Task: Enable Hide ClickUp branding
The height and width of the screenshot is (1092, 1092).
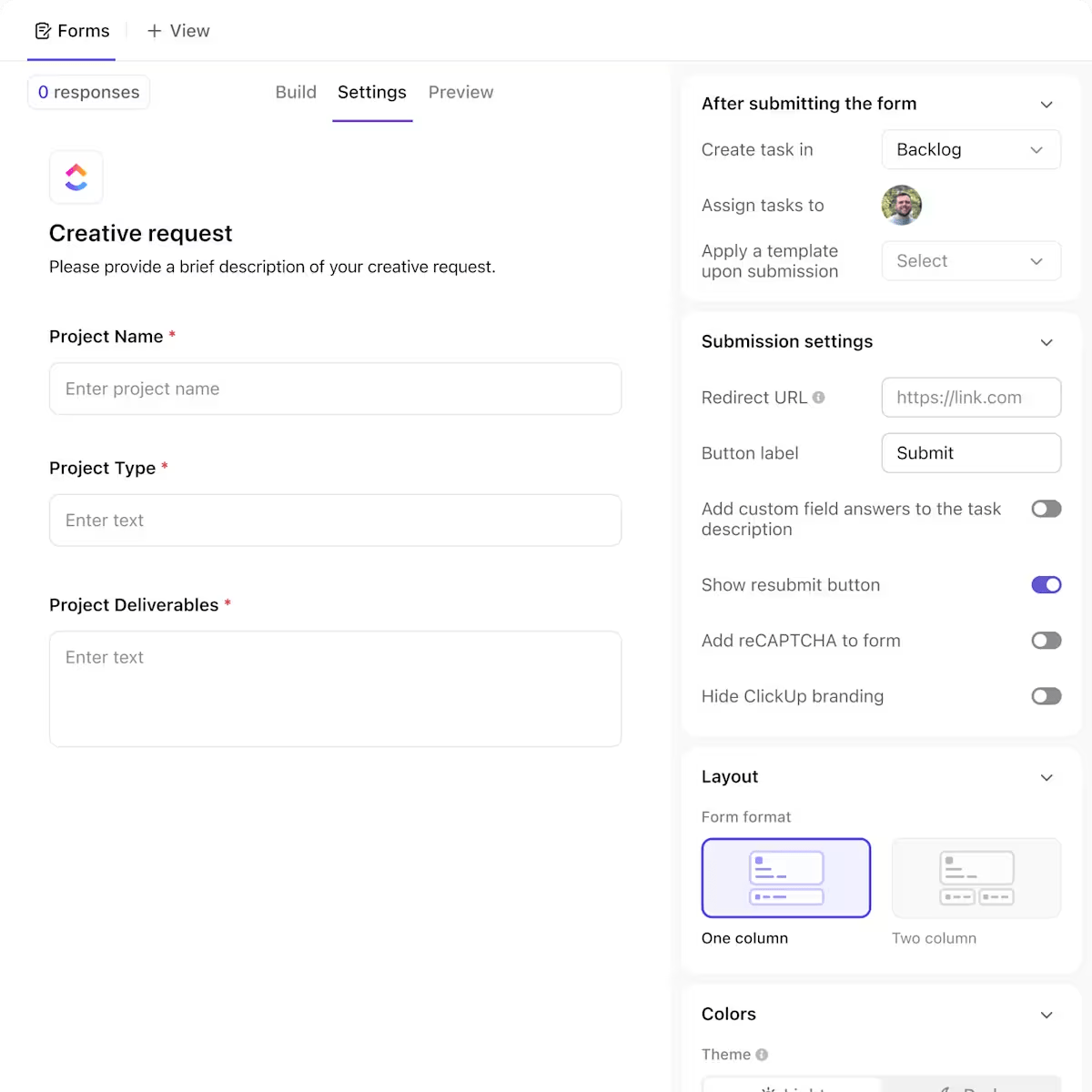Action: 1046,695
